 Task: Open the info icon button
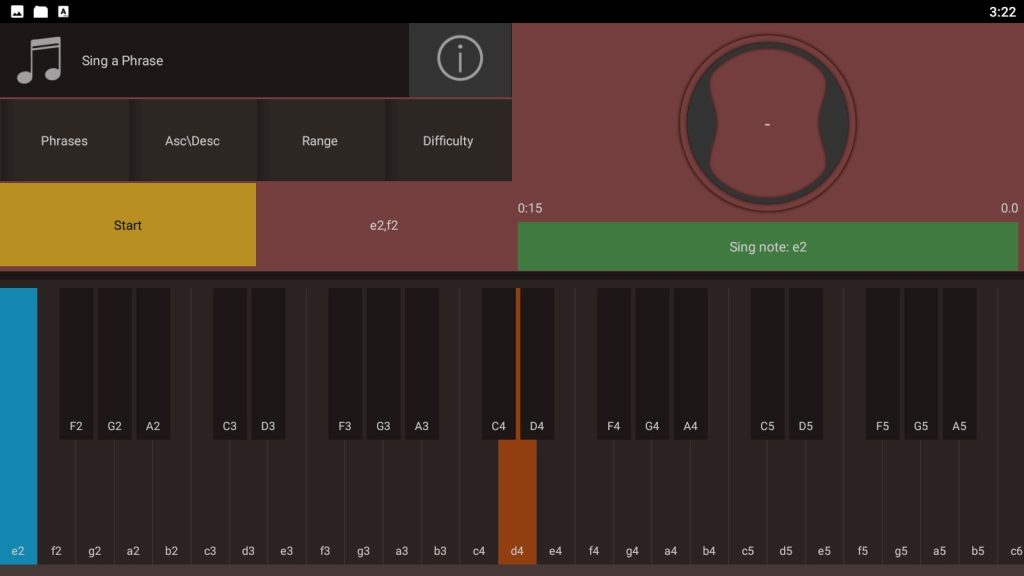[x=460, y=59]
